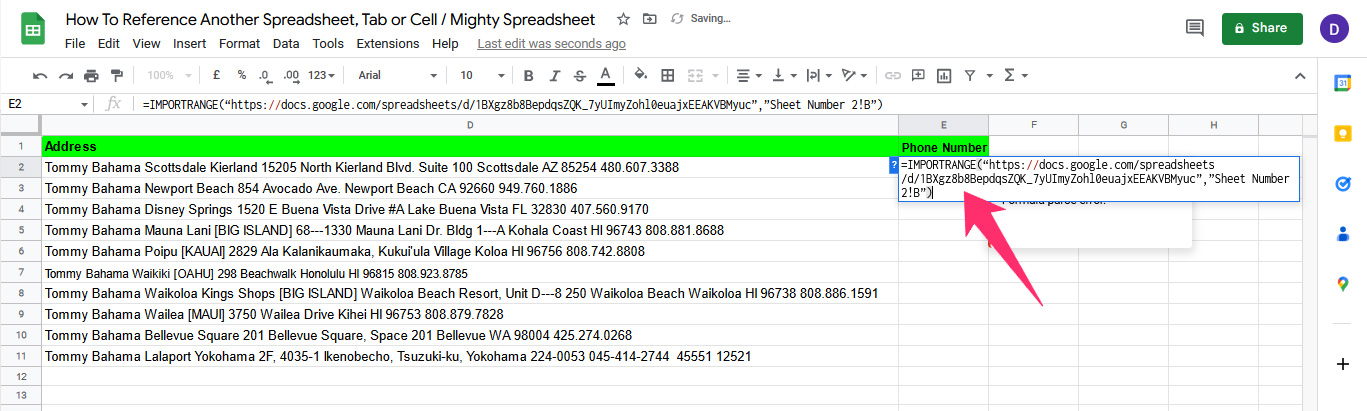
Task: Open the Google Keep side panel
Action: 1343,133
